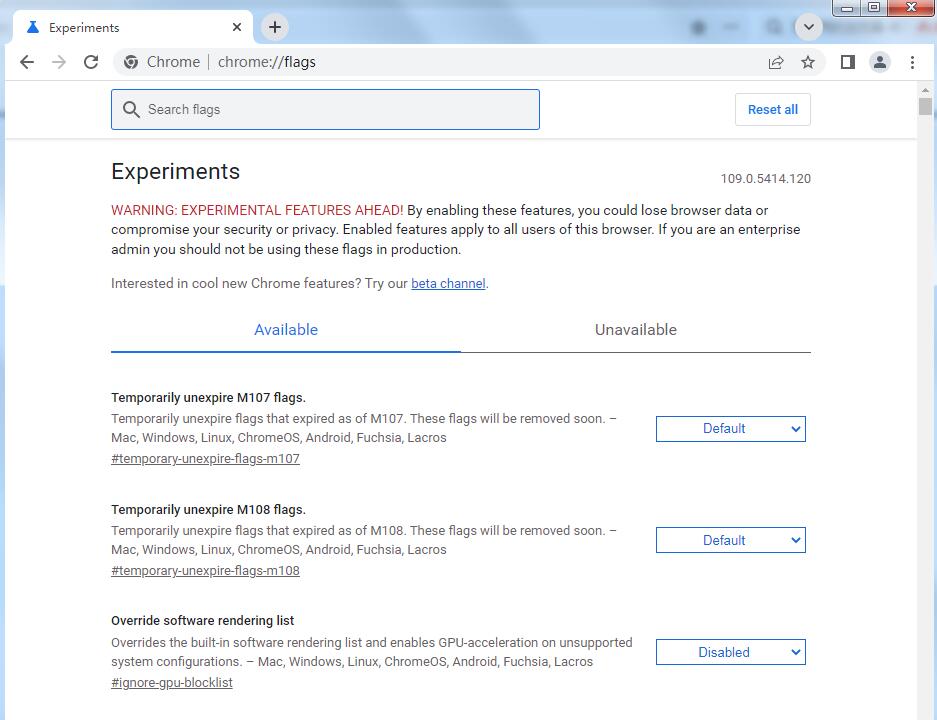The image size is (937, 720).
Task: Change Override software rendering list Disabled dropdown
Action: point(730,653)
